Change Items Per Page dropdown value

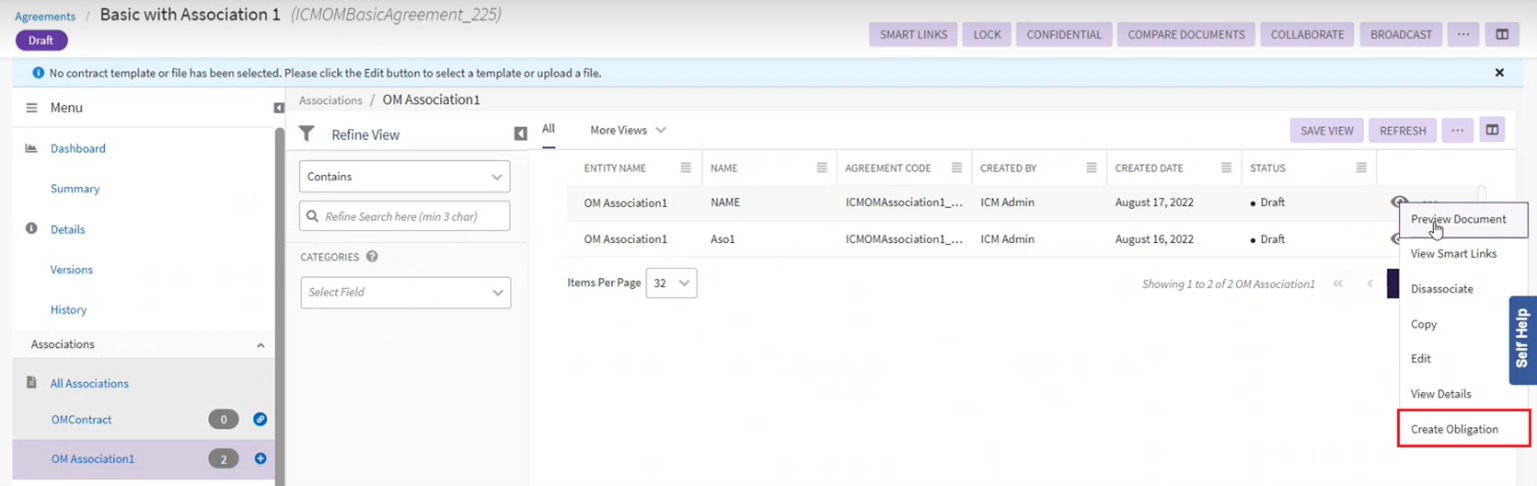(x=671, y=283)
